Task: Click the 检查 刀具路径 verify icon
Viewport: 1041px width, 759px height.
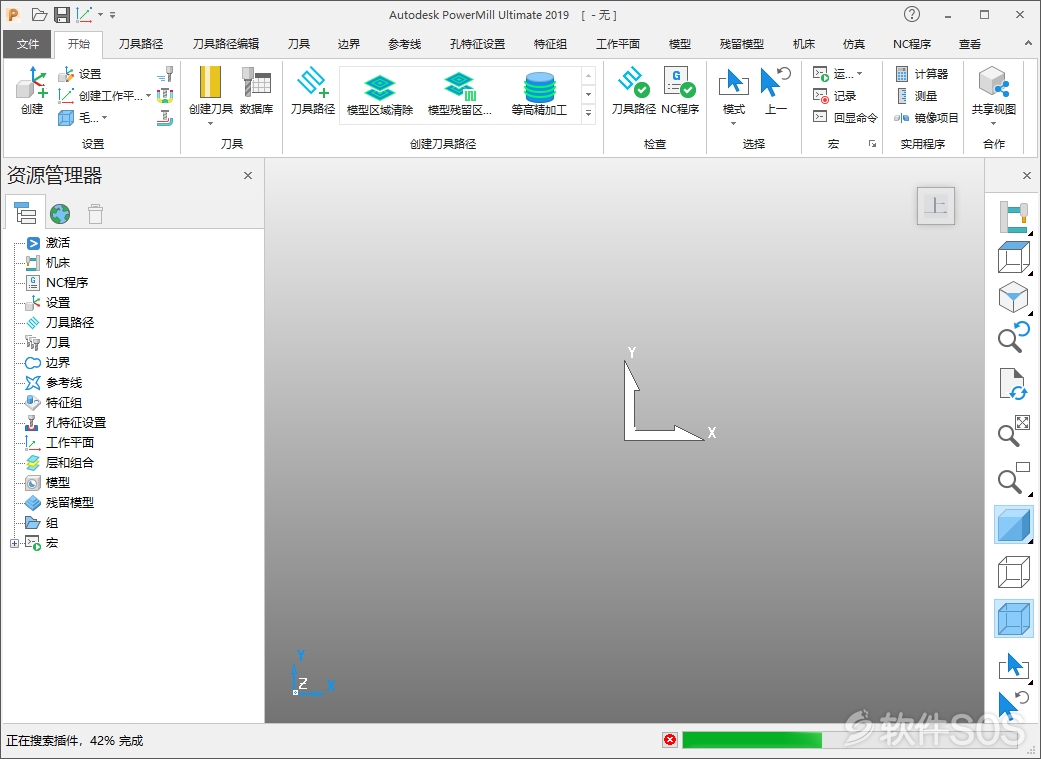Action: coord(633,90)
